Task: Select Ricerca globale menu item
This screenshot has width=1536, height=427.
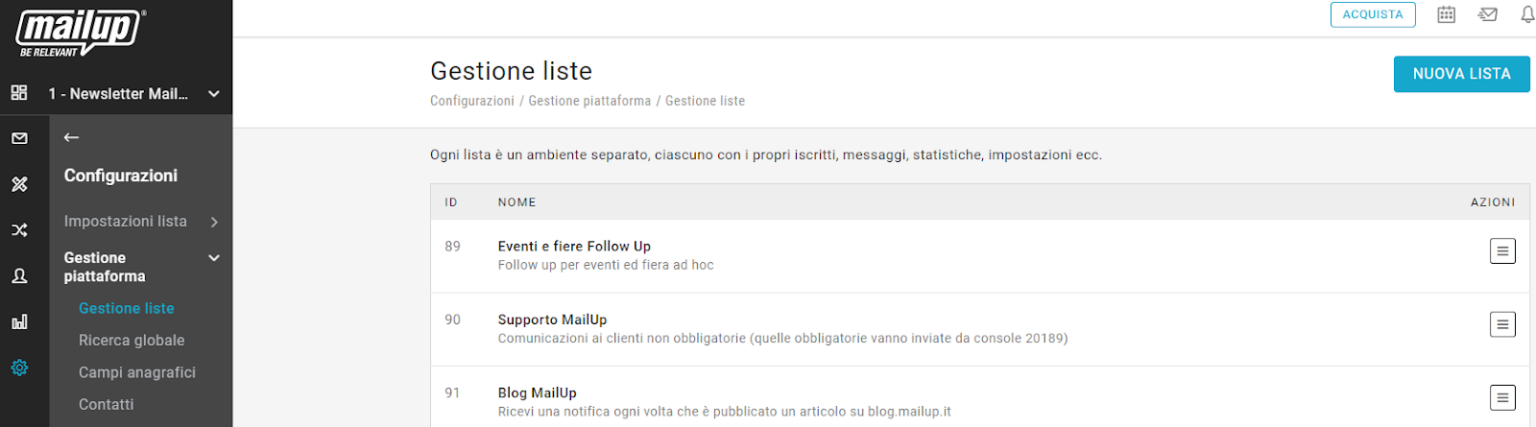Action: pyautogui.click(x=132, y=340)
